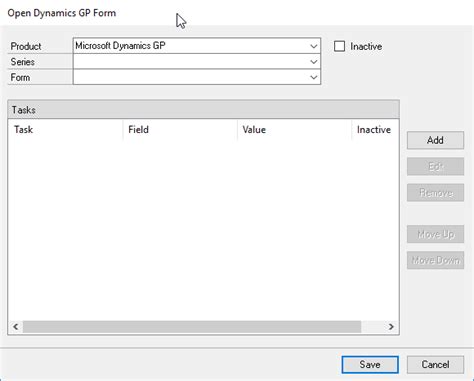
Task: Click the Series field label
Action: (x=23, y=62)
